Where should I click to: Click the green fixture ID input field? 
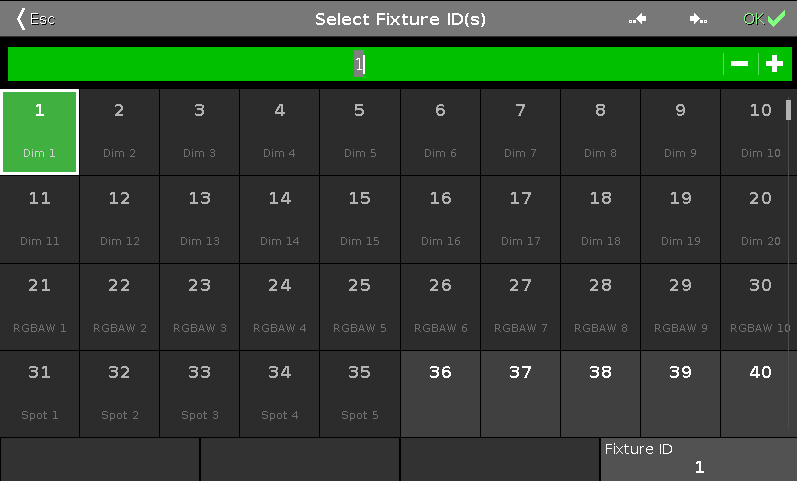(360, 64)
